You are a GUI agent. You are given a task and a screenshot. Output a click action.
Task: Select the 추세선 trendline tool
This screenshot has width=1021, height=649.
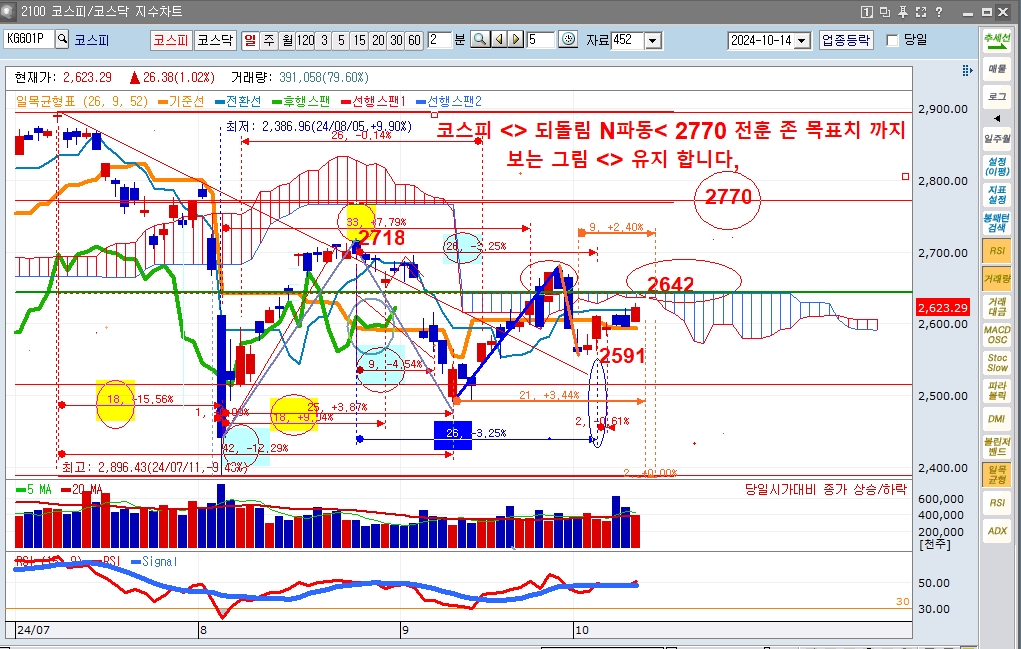[997, 40]
